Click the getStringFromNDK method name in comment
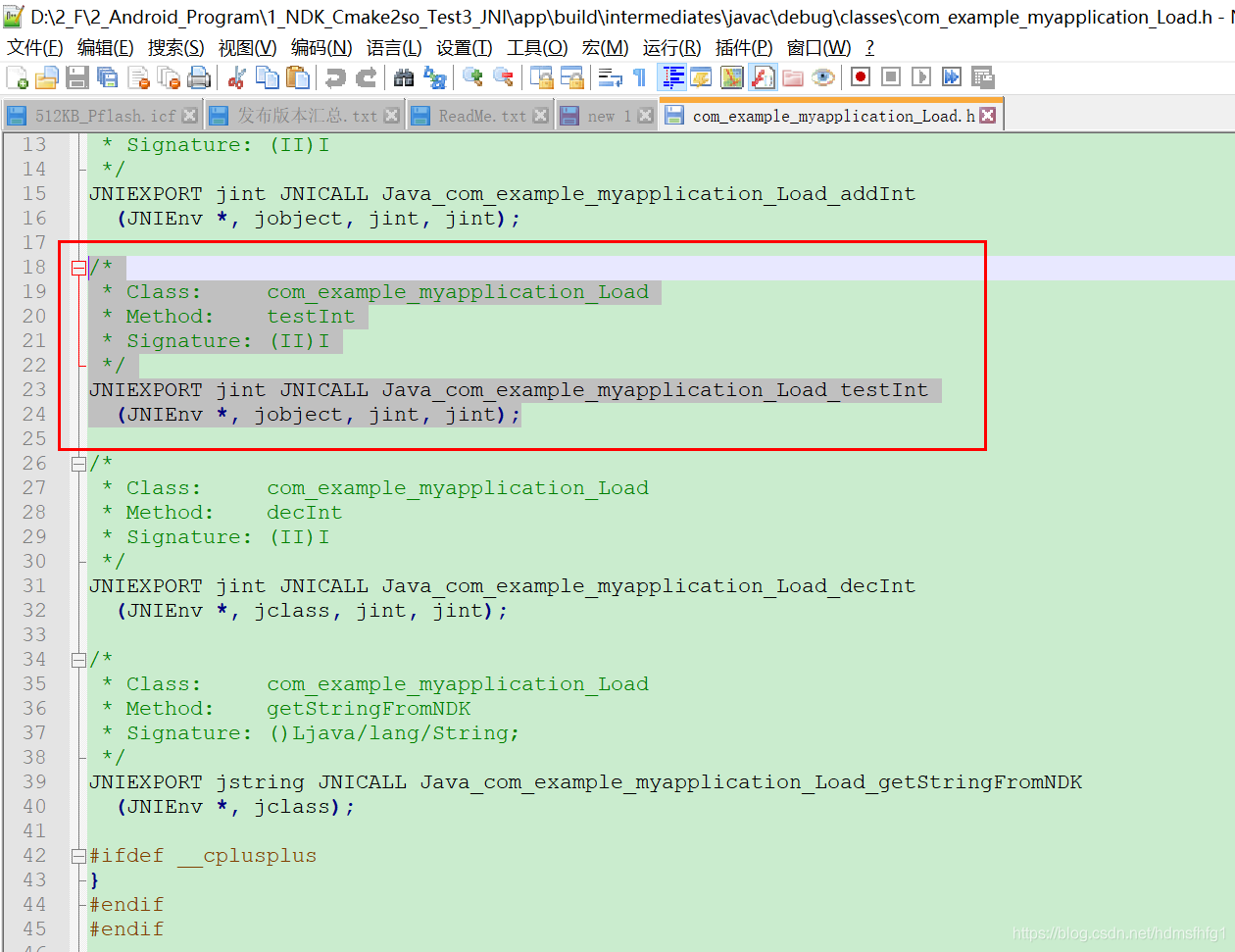The width and height of the screenshot is (1235, 952). [369, 709]
